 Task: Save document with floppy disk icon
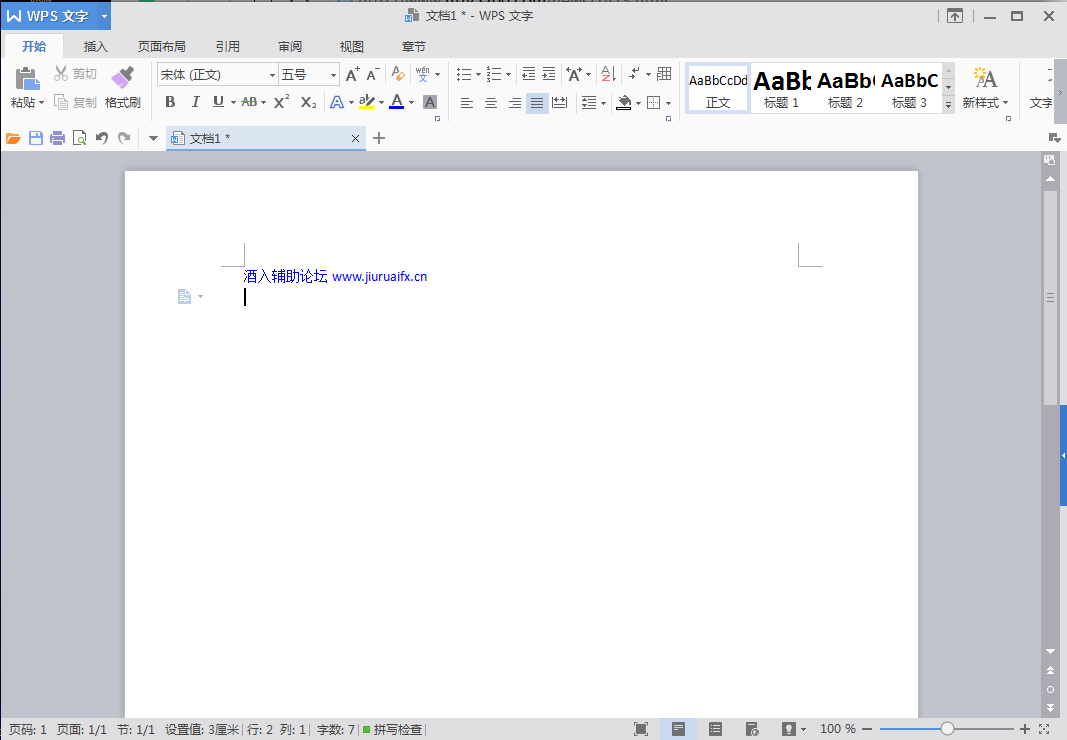pos(36,138)
